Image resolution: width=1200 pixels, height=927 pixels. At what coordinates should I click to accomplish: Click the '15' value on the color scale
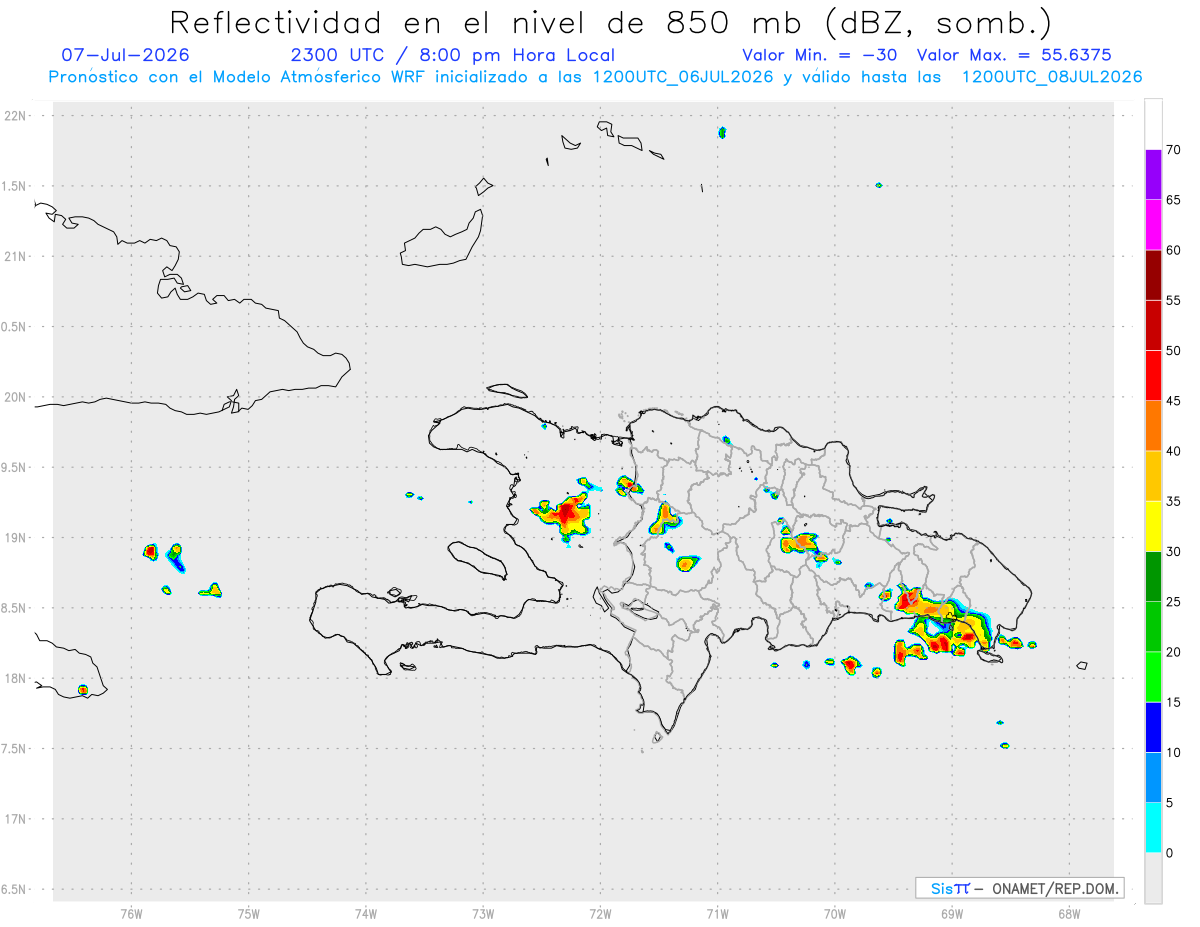coord(1174,702)
